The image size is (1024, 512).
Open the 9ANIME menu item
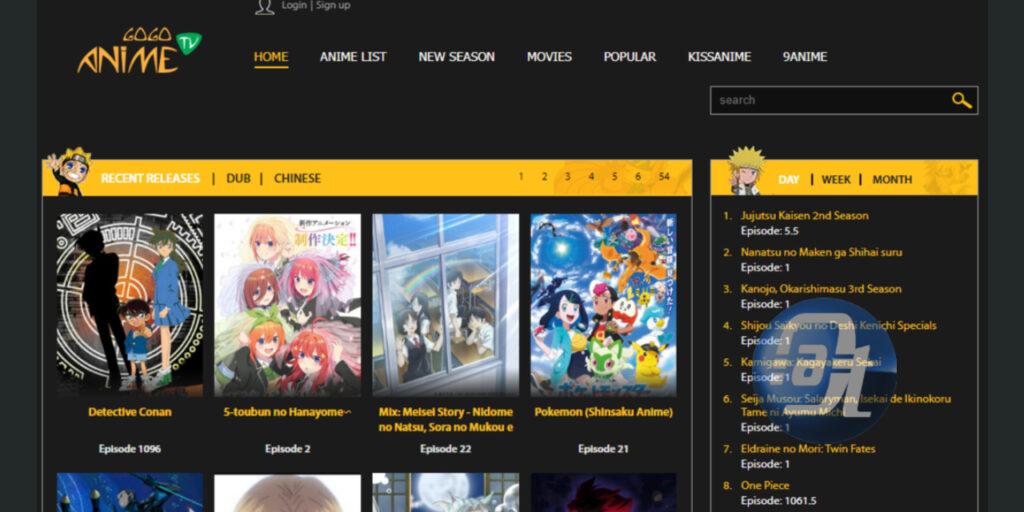(x=805, y=57)
